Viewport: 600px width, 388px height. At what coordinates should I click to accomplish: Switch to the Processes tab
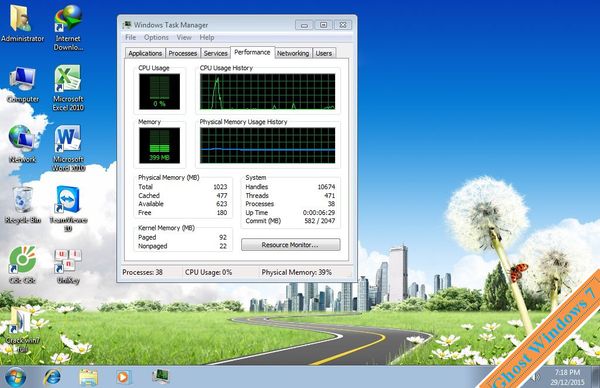coord(183,53)
